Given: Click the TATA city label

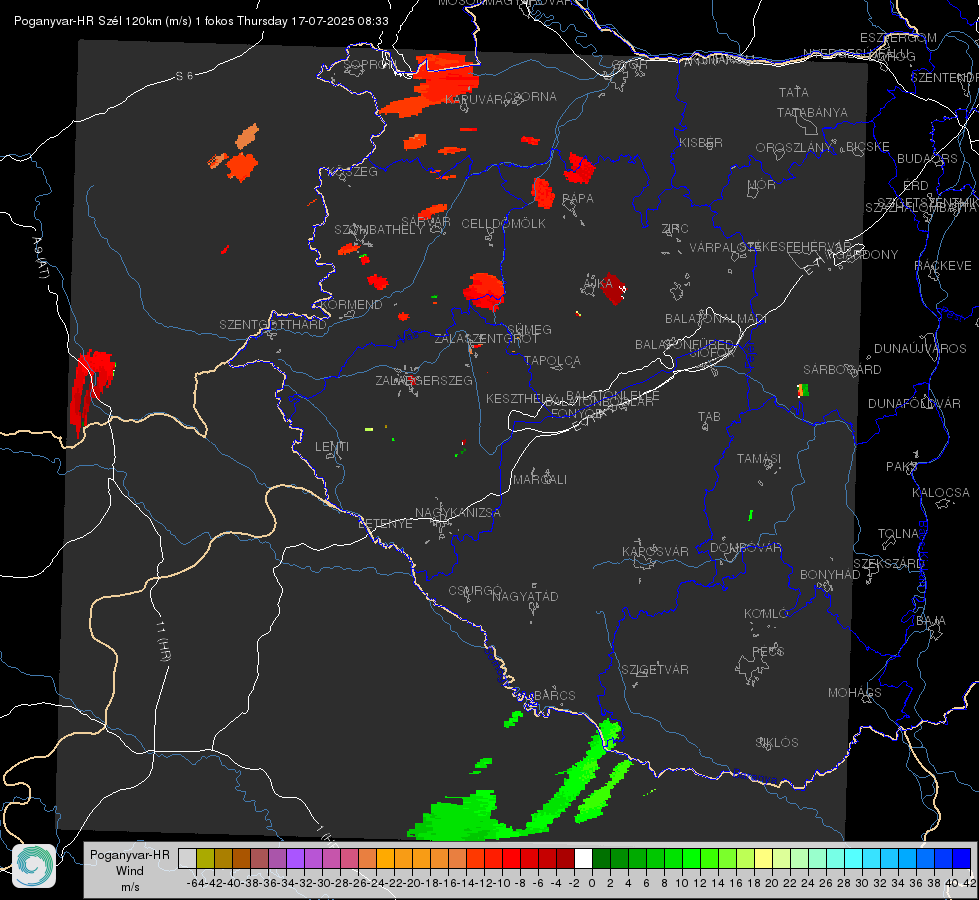Looking at the screenshot, I should point(794,92).
